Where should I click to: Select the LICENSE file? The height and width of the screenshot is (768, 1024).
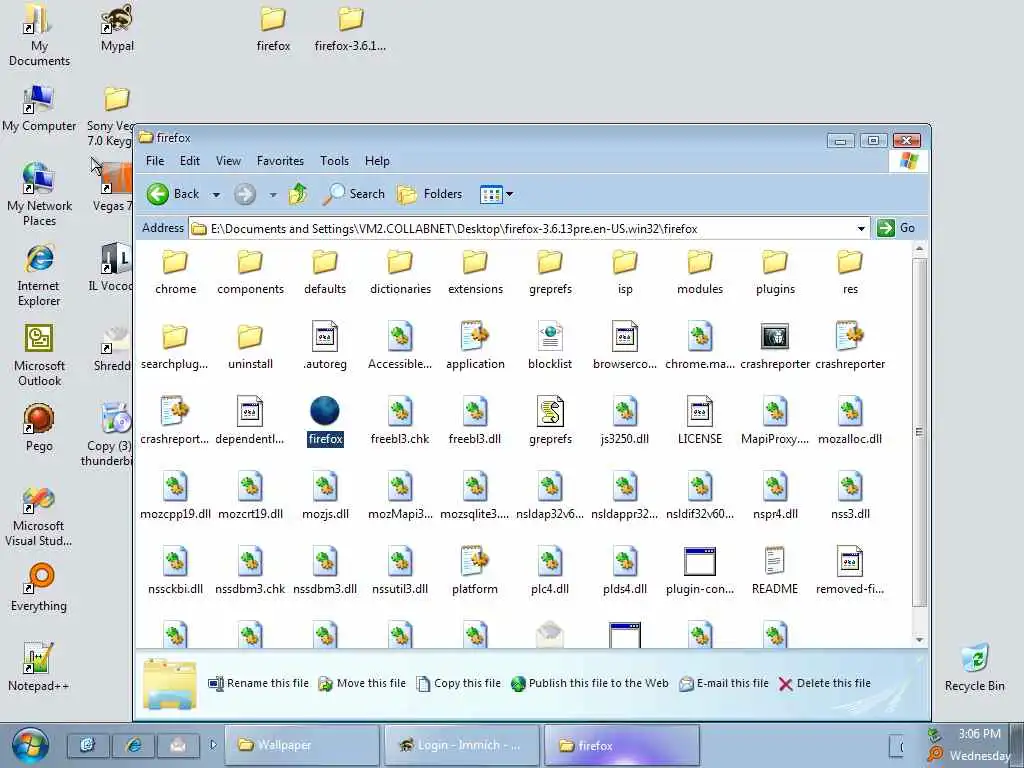pyautogui.click(x=699, y=421)
